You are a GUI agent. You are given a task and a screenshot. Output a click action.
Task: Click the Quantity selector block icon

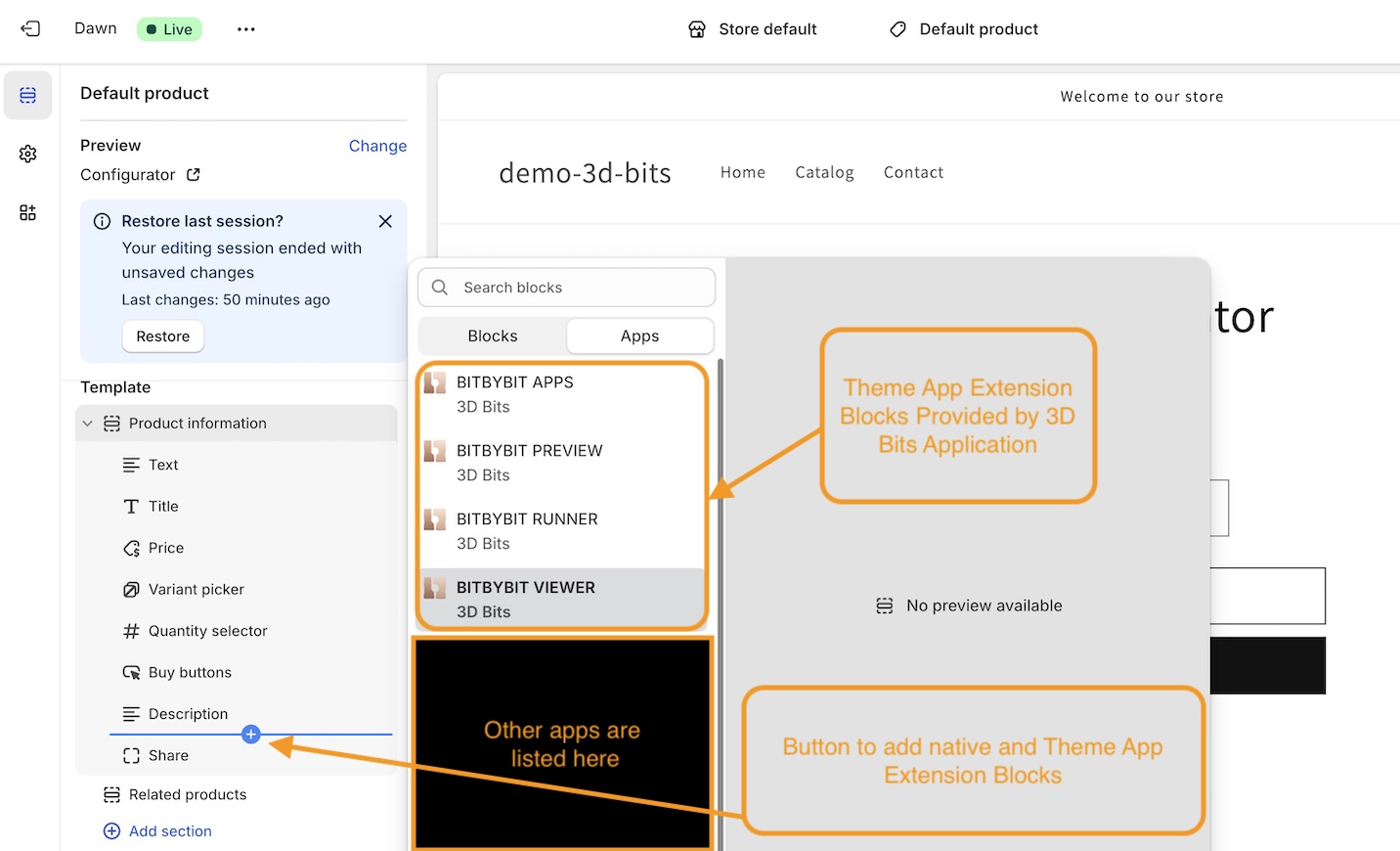131,631
